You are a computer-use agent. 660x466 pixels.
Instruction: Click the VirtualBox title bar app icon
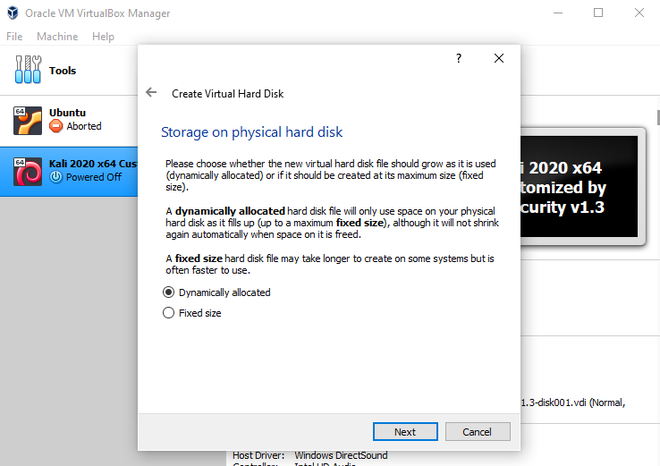(12, 13)
